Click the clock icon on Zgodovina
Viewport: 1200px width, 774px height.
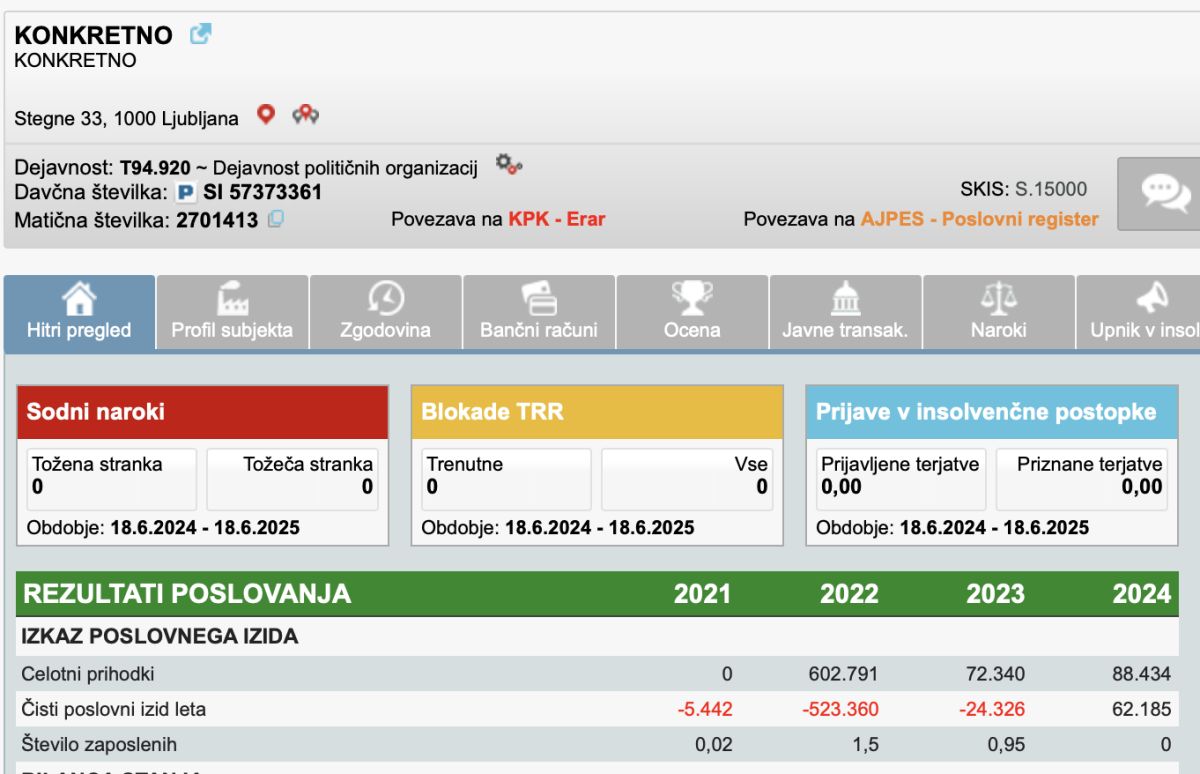point(386,297)
